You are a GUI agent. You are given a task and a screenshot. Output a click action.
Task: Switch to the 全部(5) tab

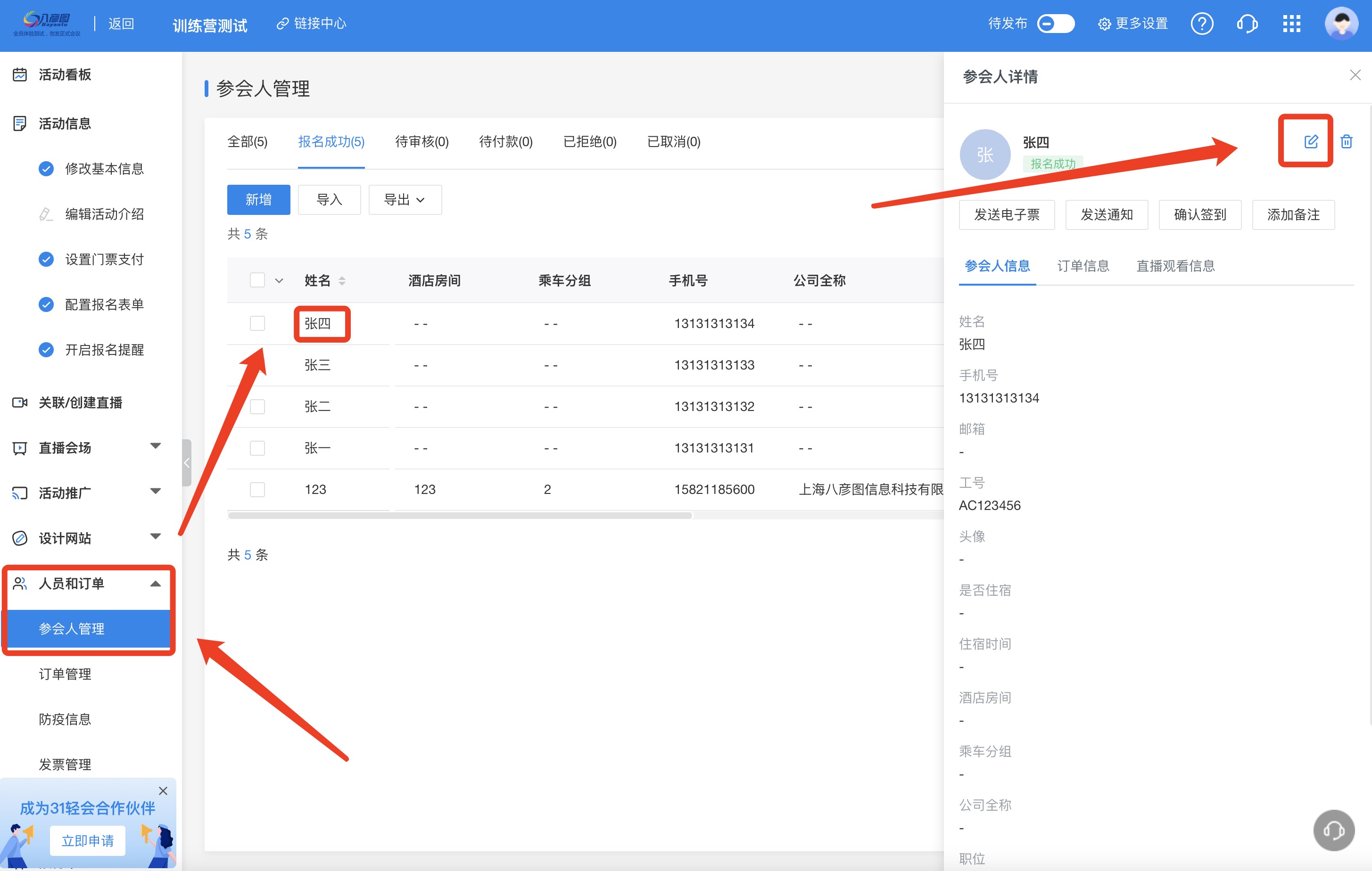[x=247, y=142]
